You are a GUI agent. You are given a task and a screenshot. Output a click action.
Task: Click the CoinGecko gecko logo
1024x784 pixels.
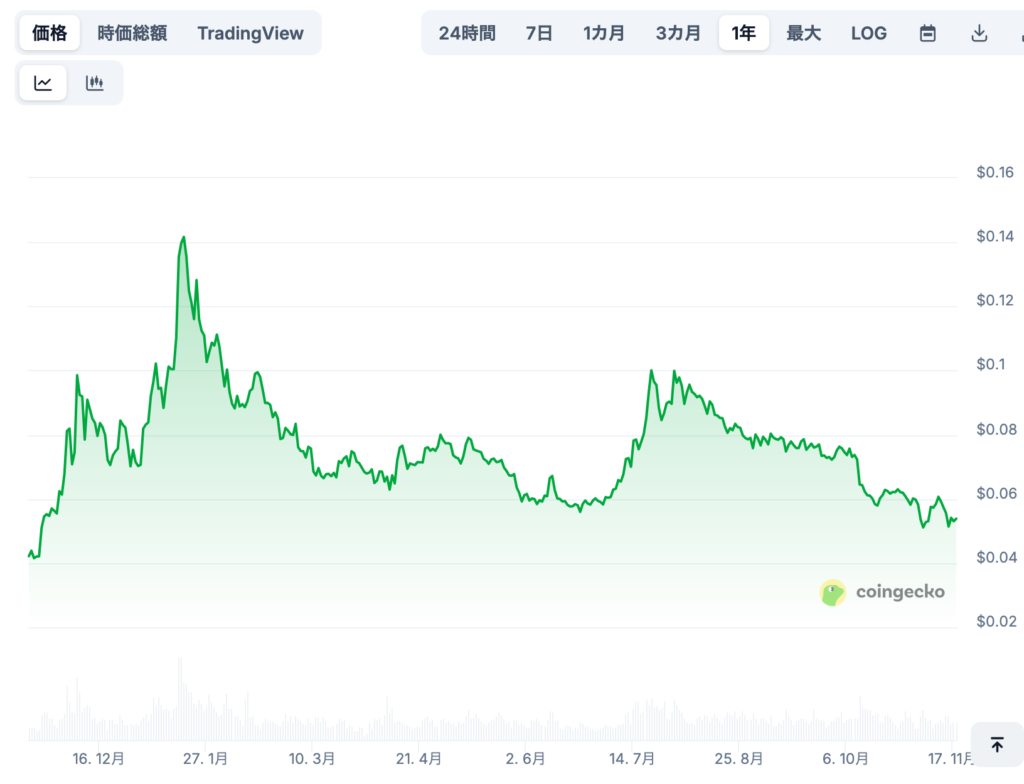[x=833, y=592]
